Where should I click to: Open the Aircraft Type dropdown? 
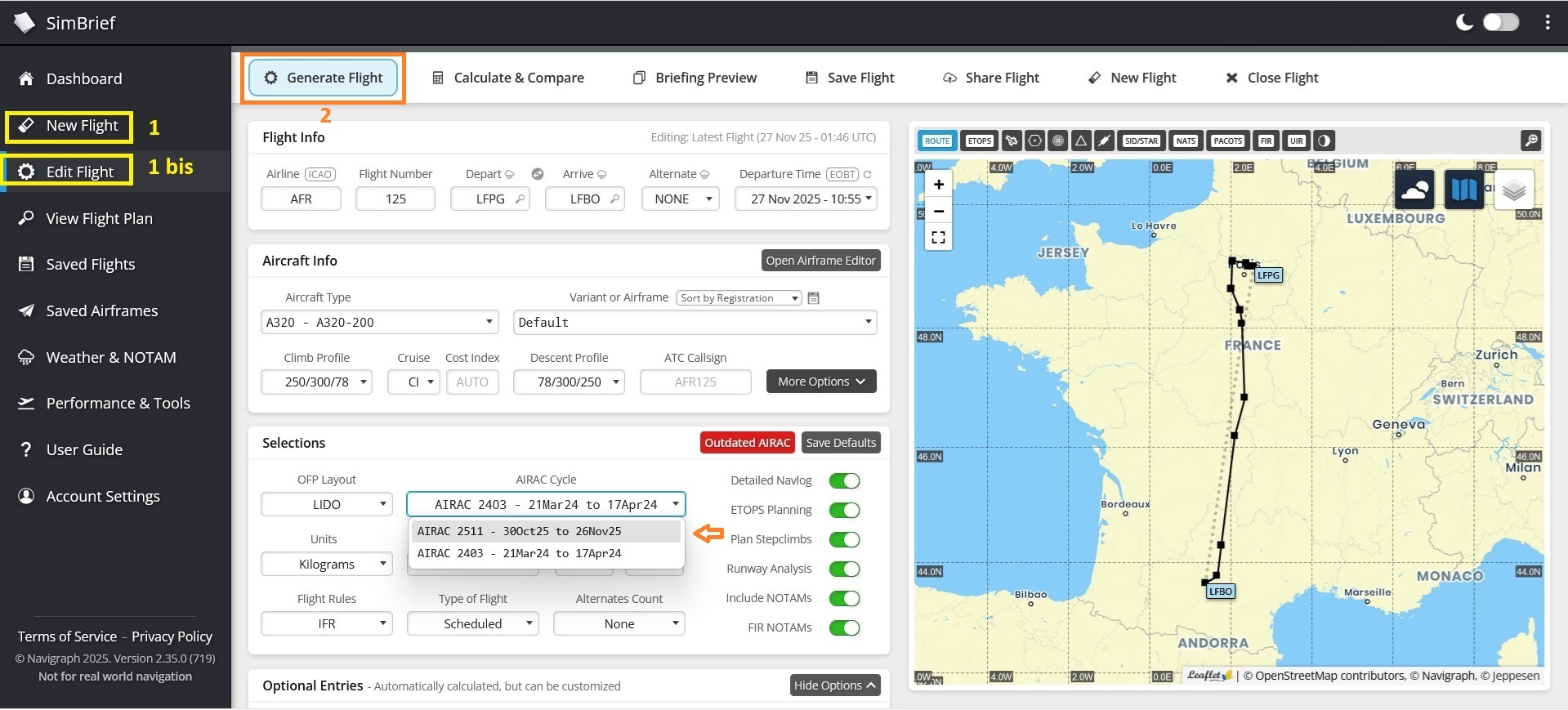point(380,322)
